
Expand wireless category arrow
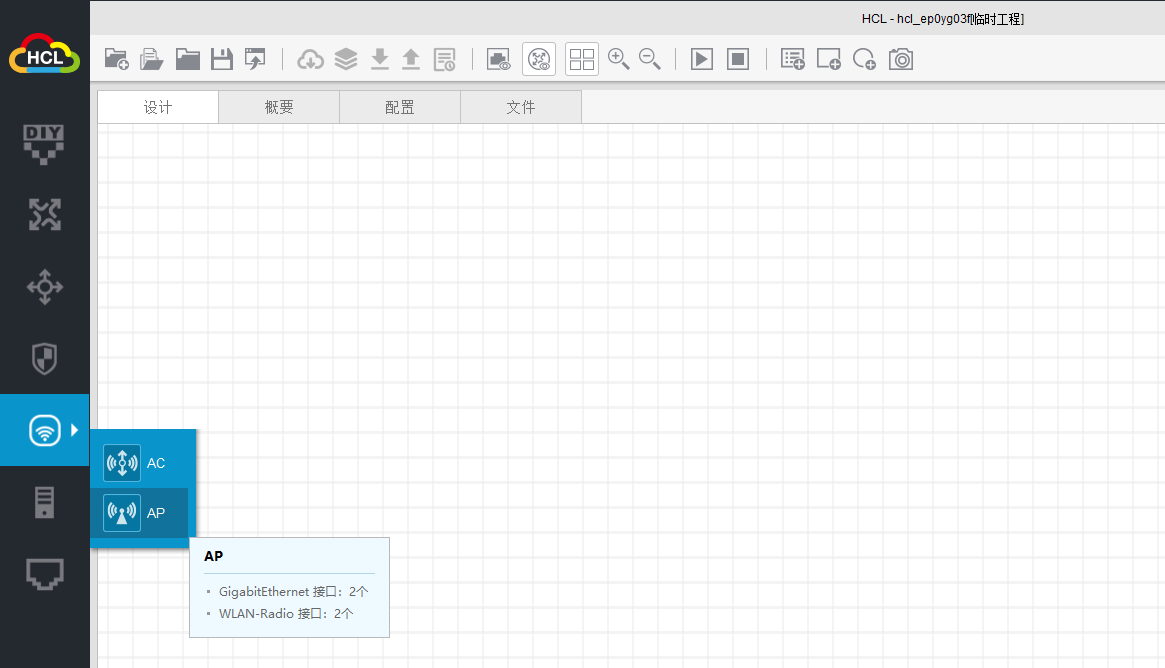pyautogui.click(x=74, y=429)
